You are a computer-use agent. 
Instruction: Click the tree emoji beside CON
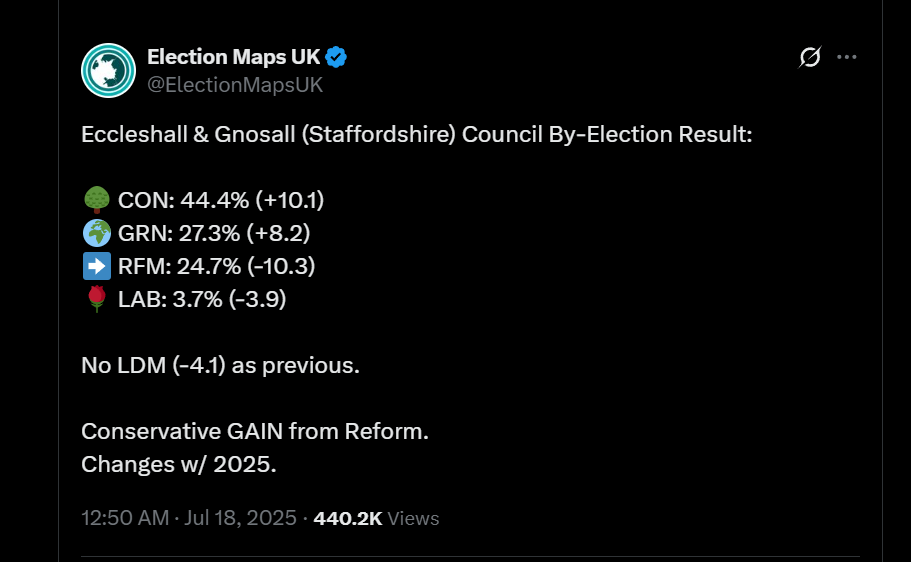click(x=96, y=200)
